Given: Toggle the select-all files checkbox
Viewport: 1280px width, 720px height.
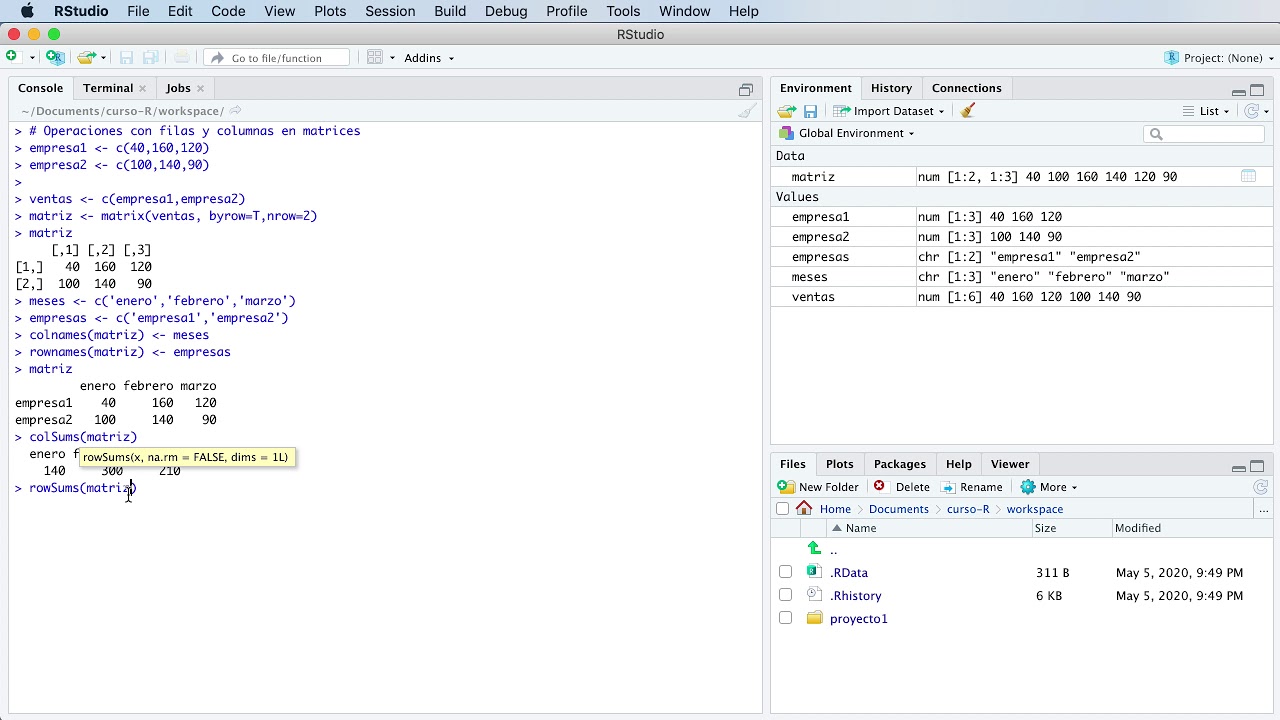Looking at the screenshot, I should point(782,509).
